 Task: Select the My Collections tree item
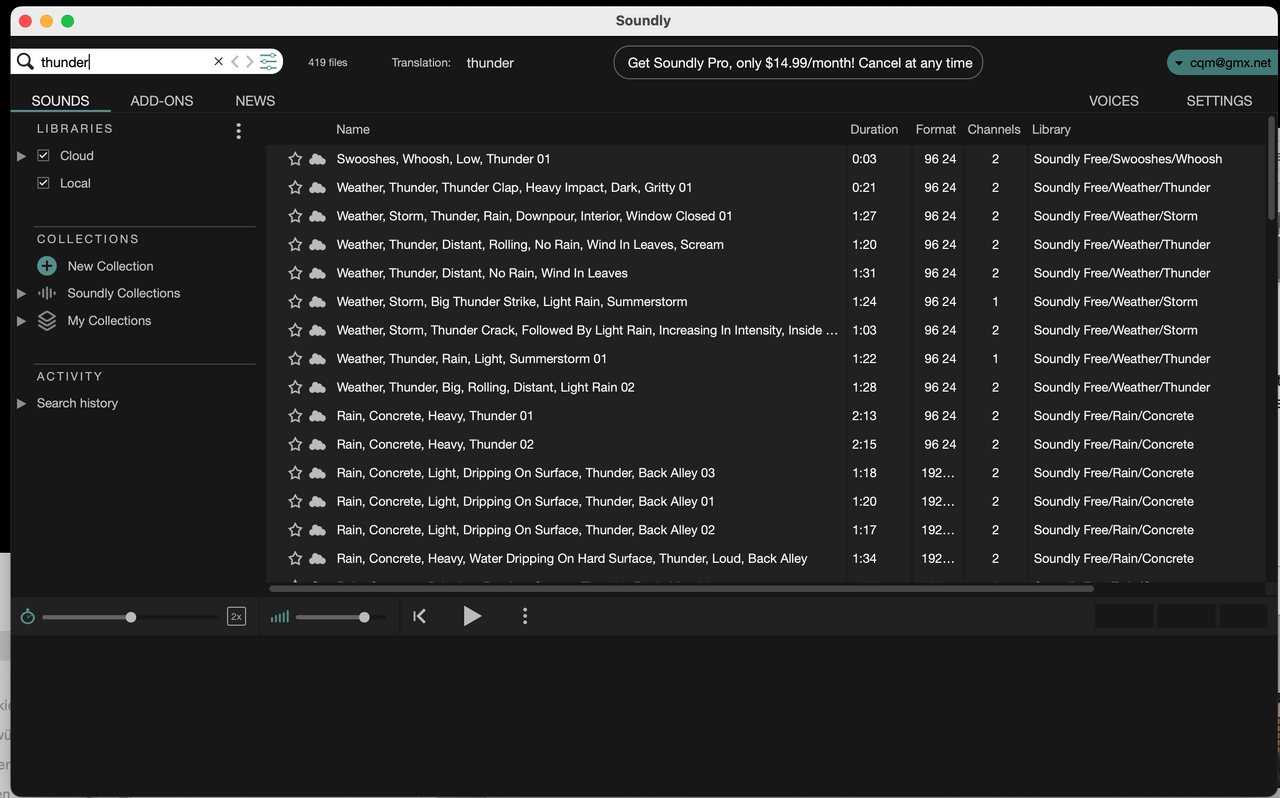(x=109, y=321)
